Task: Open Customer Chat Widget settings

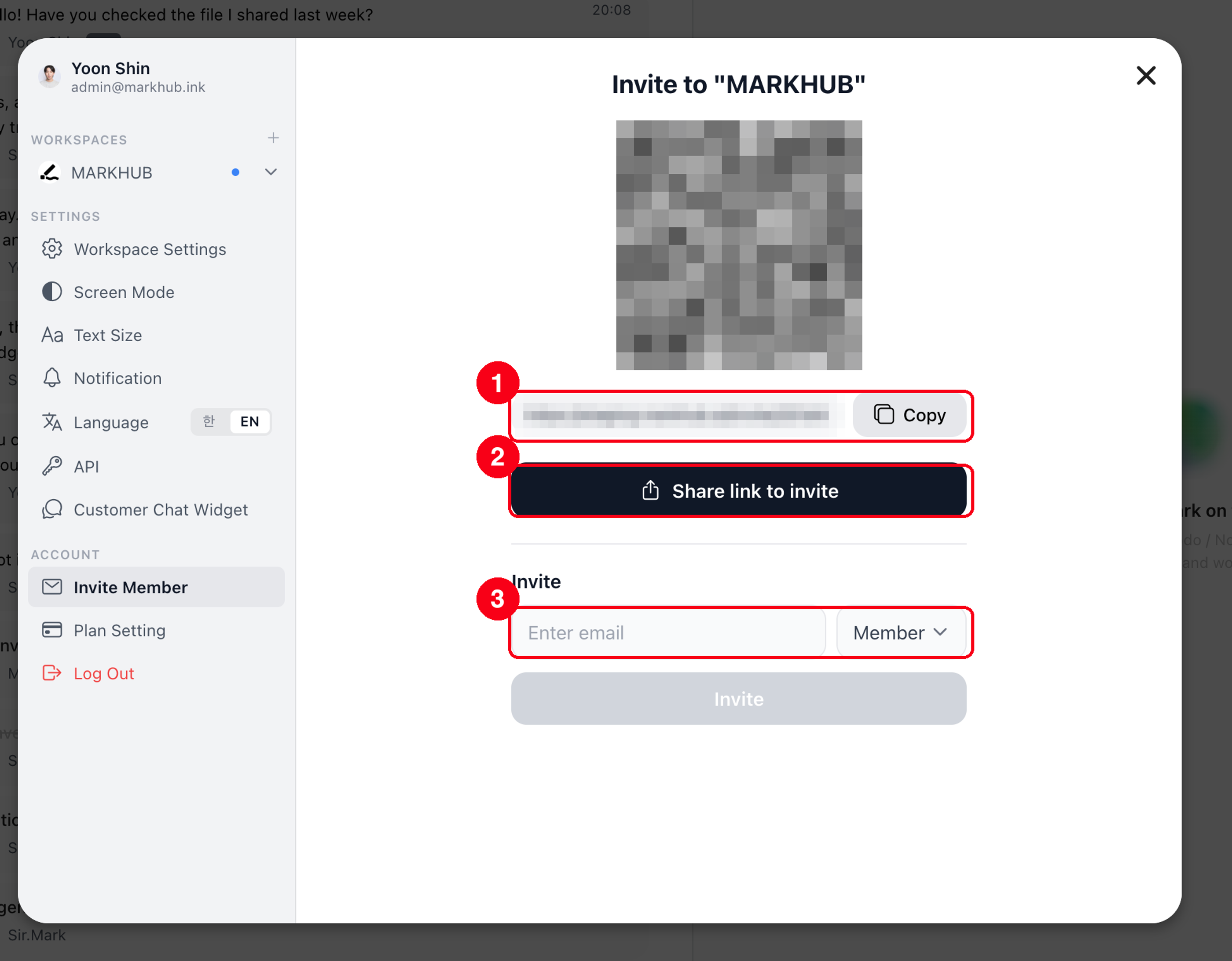Action: pos(156,509)
